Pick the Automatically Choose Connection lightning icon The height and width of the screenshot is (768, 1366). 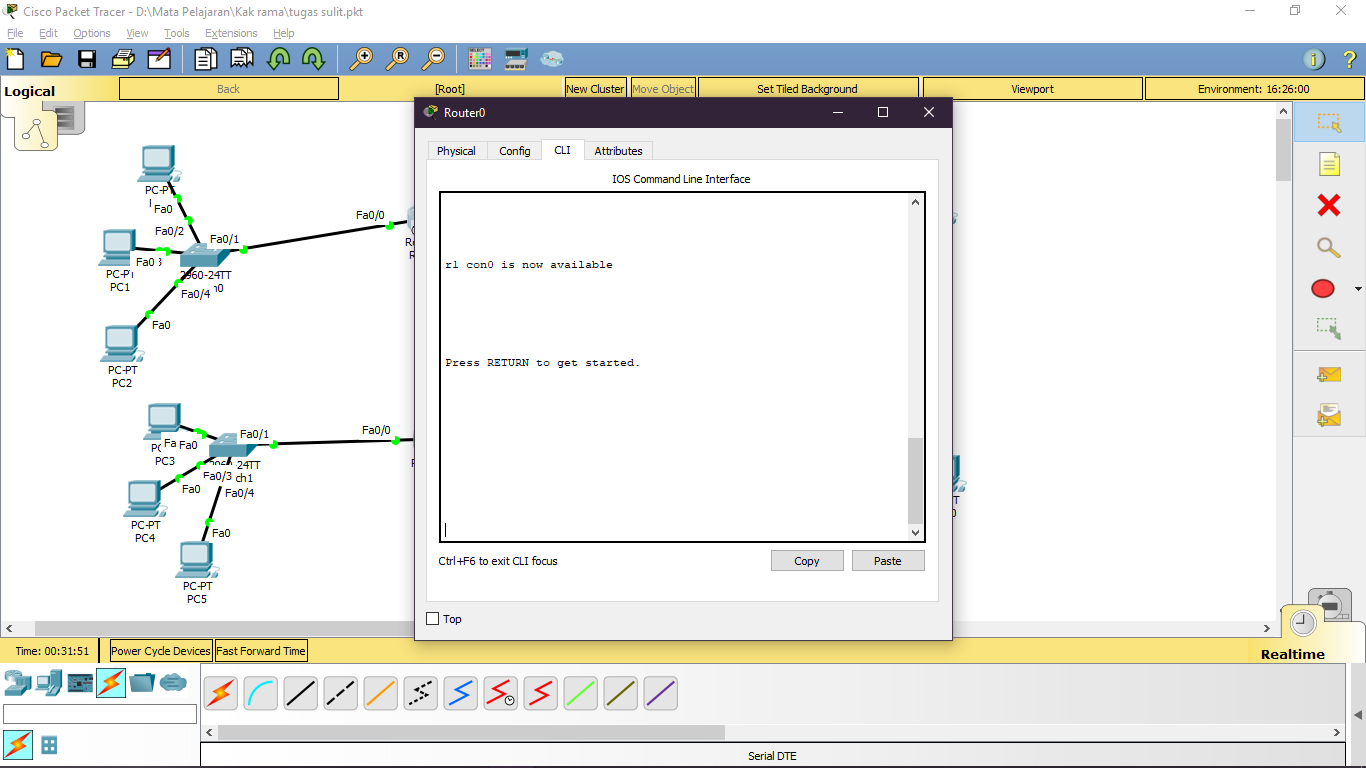(x=220, y=693)
